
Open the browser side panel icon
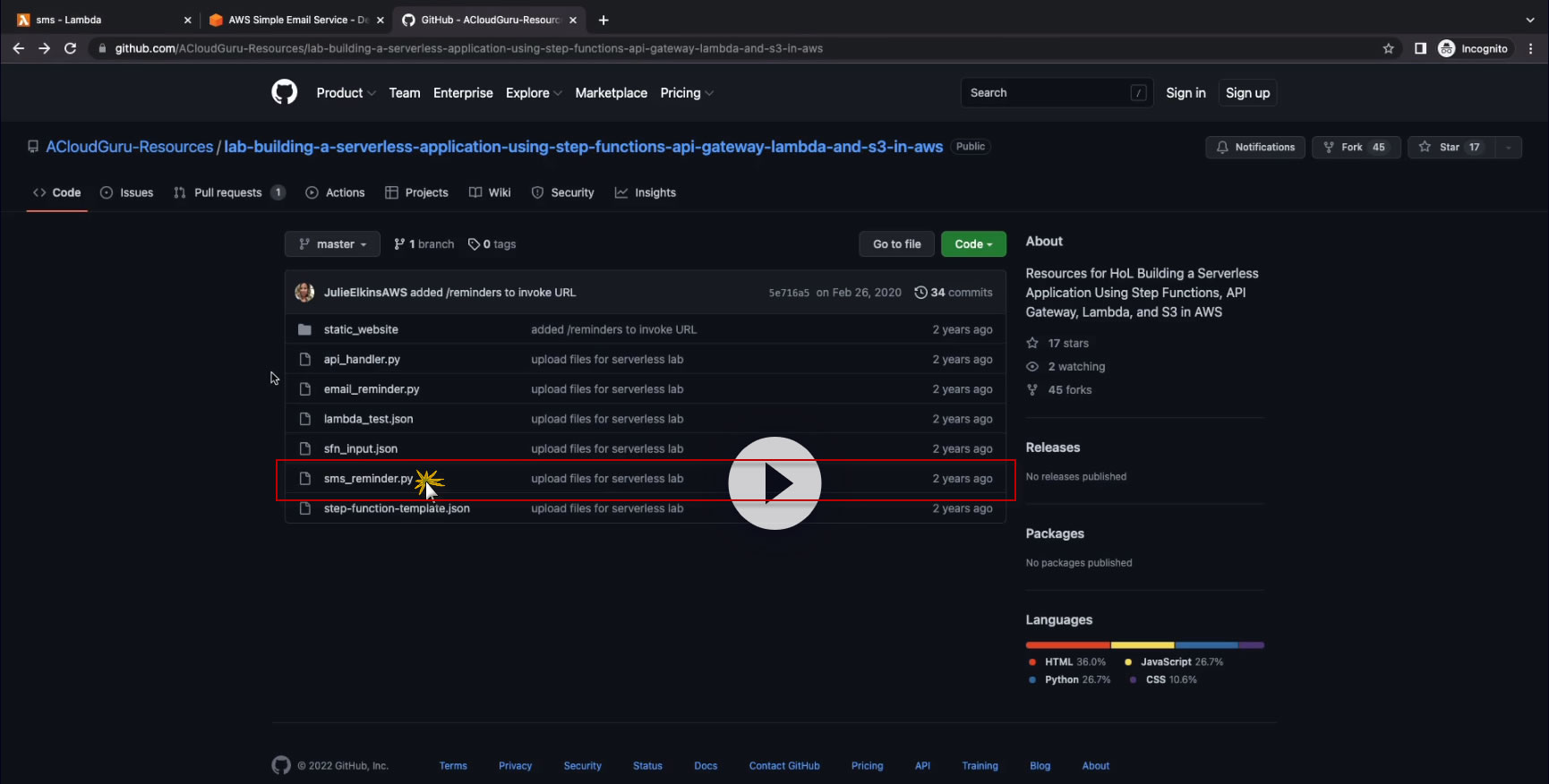1420,48
